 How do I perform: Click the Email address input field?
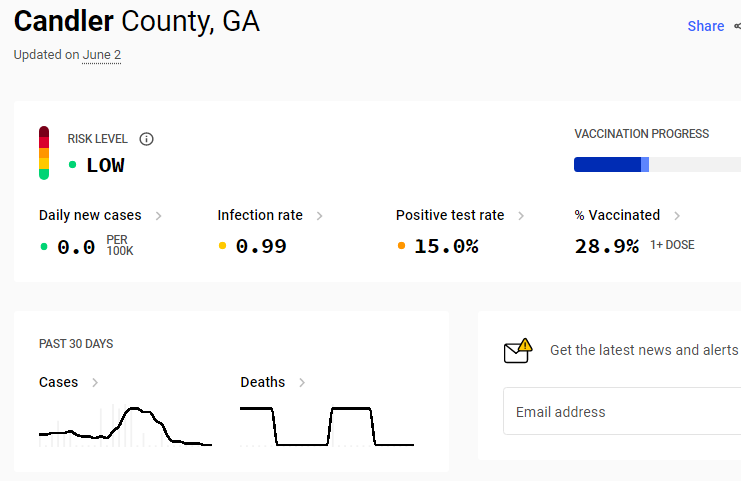click(x=622, y=411)
